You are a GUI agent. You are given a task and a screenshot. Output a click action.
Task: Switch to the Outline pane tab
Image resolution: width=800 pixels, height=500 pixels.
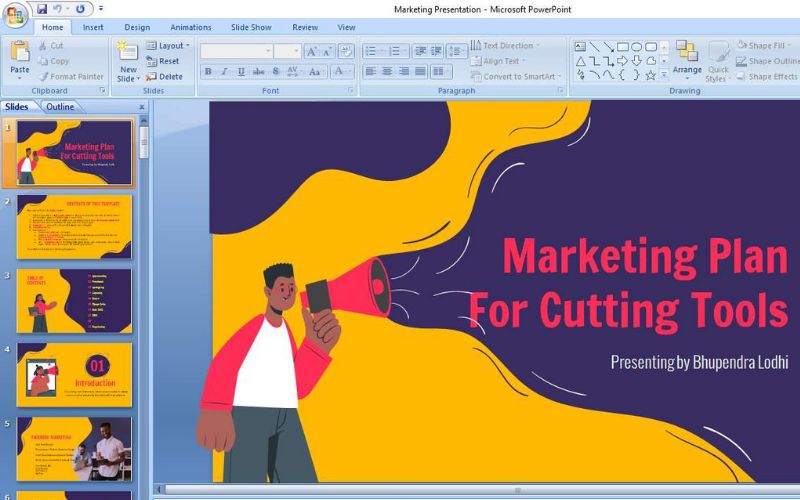click(x=60, y=107)
